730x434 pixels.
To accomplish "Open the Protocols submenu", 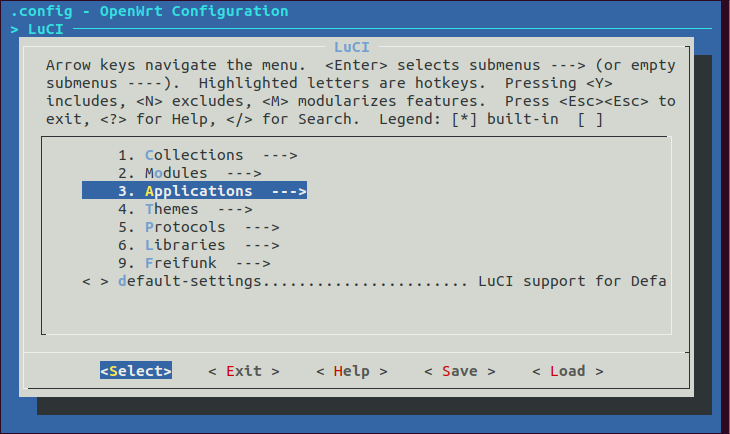I will tap(198, 227).
